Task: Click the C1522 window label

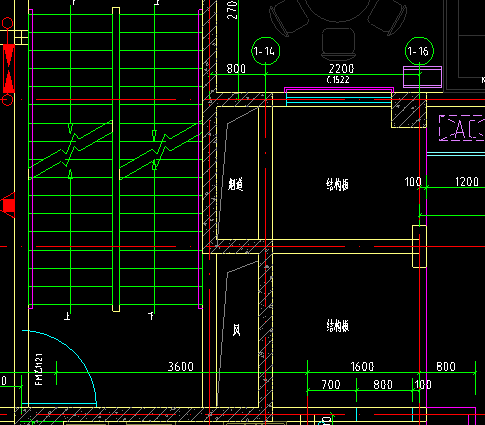Action: pos(338,80)
